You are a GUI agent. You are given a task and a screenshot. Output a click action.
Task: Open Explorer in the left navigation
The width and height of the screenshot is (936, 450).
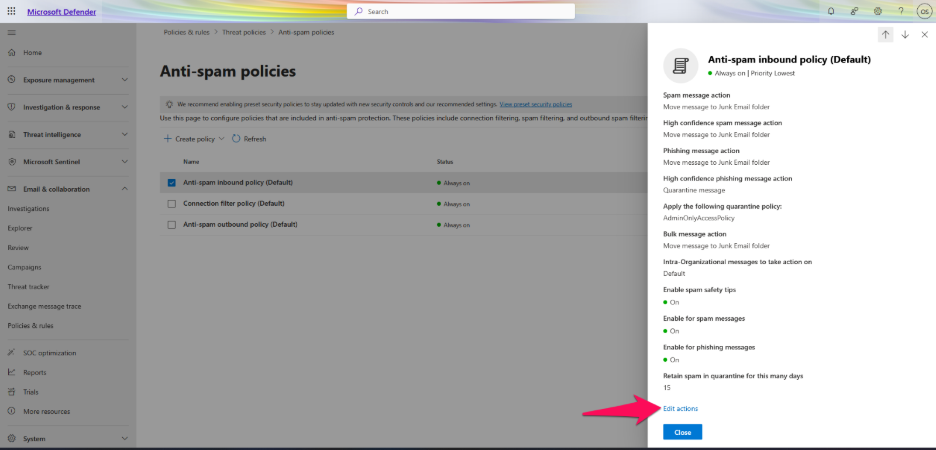coord(20,228)
